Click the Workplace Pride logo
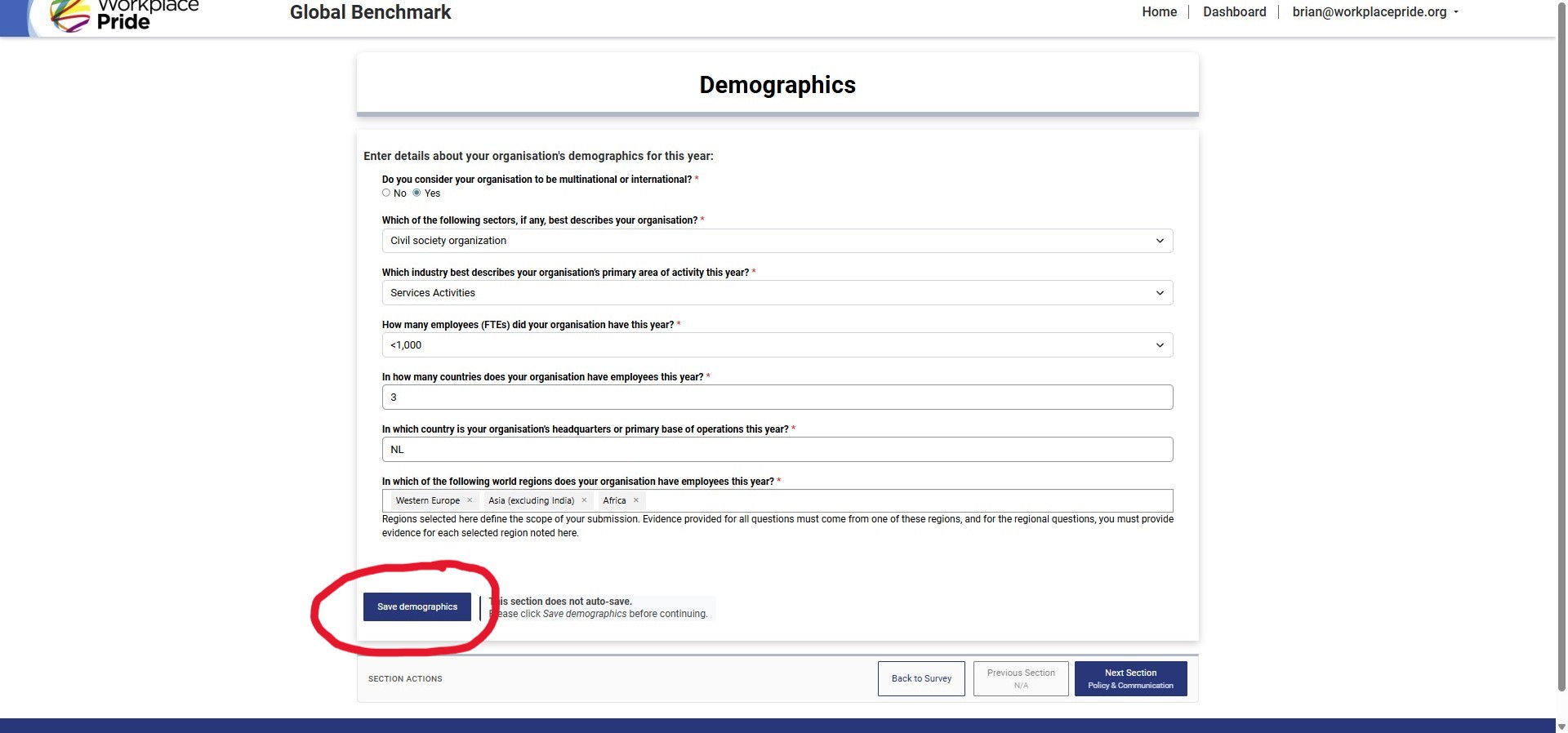Screen dimensions: 1568x733 coord(122,15)
